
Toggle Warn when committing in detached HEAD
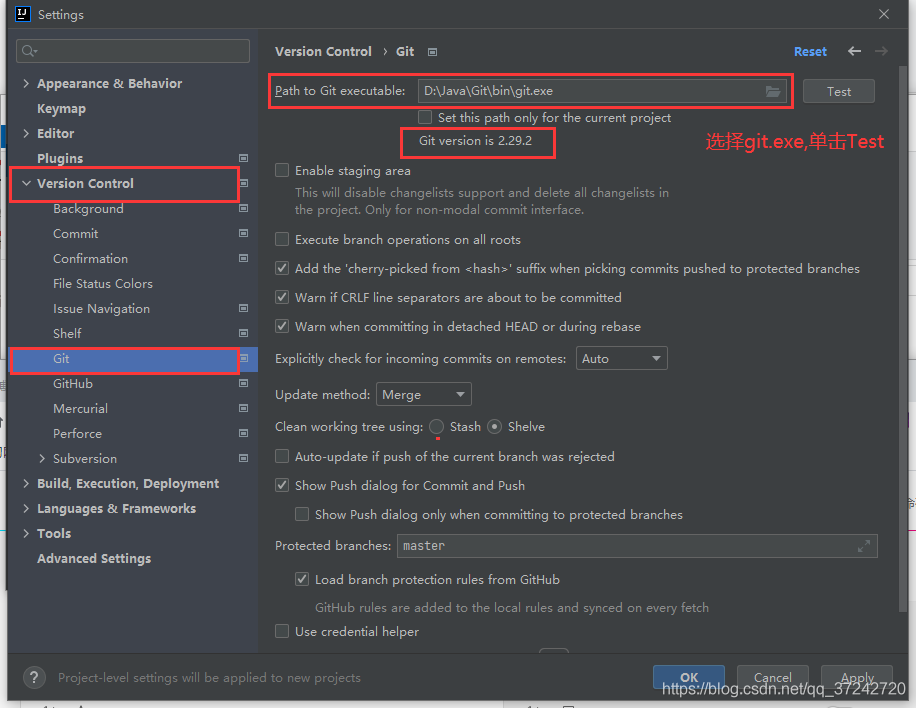pos(282,327)
